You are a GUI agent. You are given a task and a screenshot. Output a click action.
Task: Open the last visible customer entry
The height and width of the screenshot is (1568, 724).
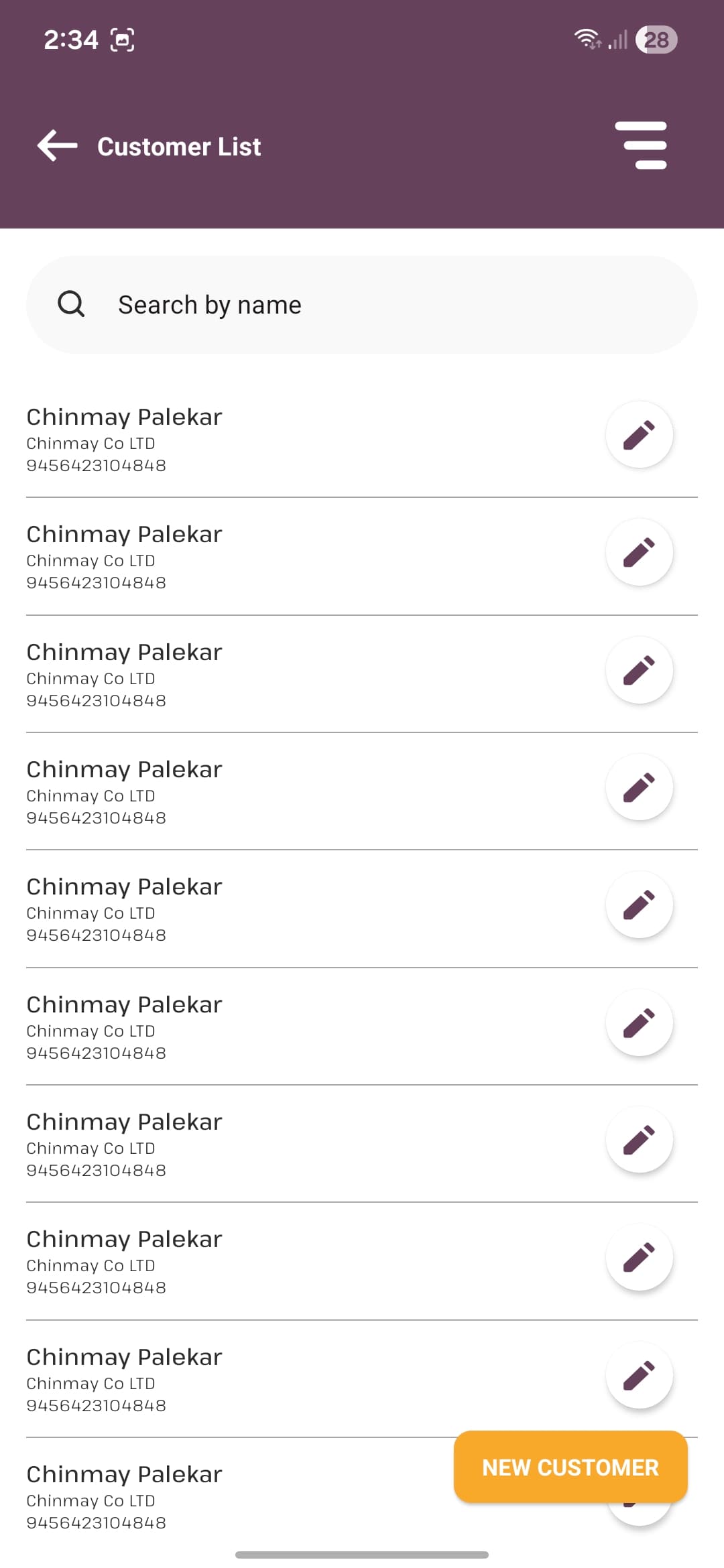[x=124, y=1474]
